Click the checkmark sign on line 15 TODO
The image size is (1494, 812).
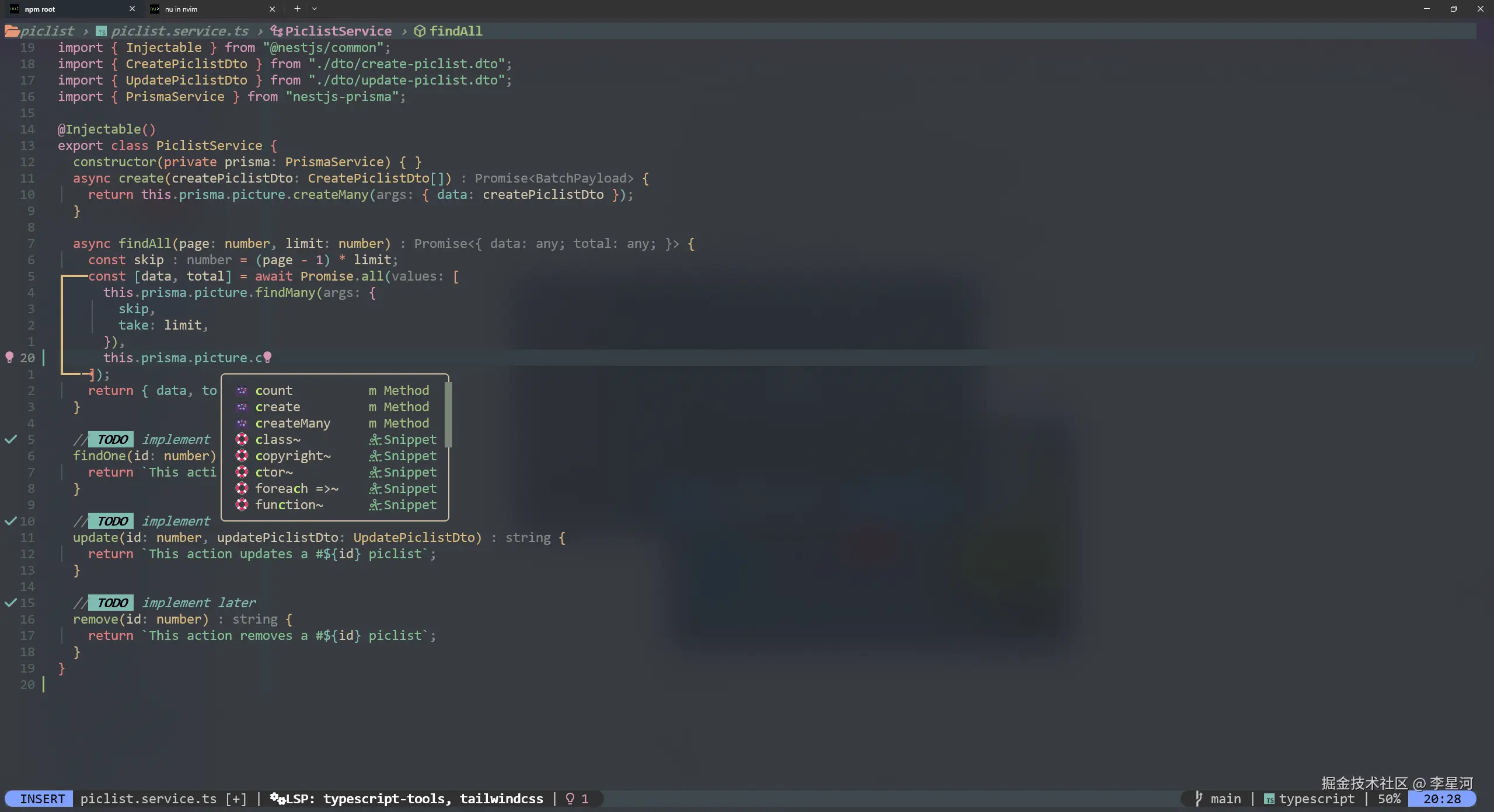point(11,603)
